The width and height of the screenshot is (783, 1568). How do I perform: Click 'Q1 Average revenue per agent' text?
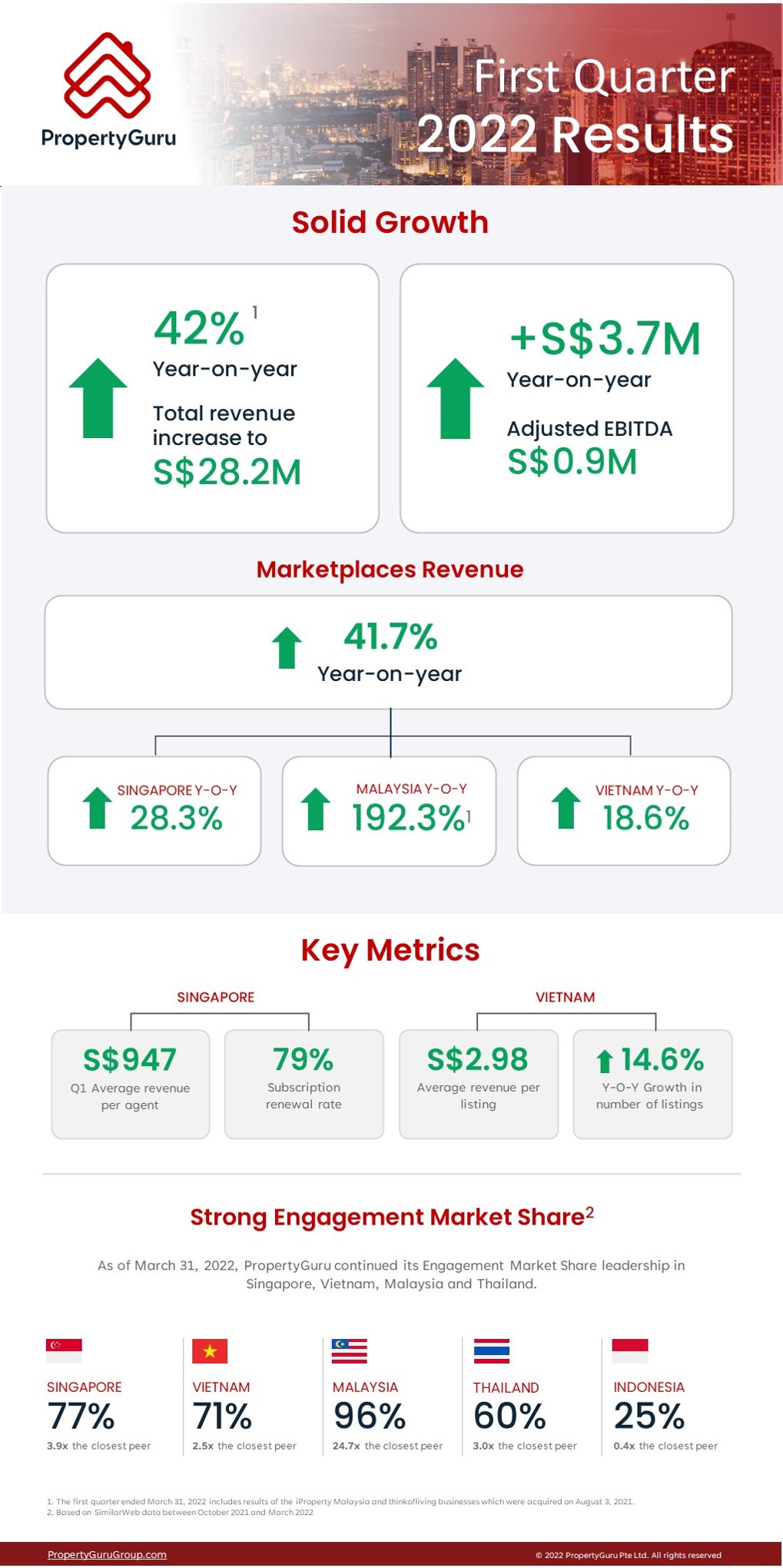(130, 1096)
